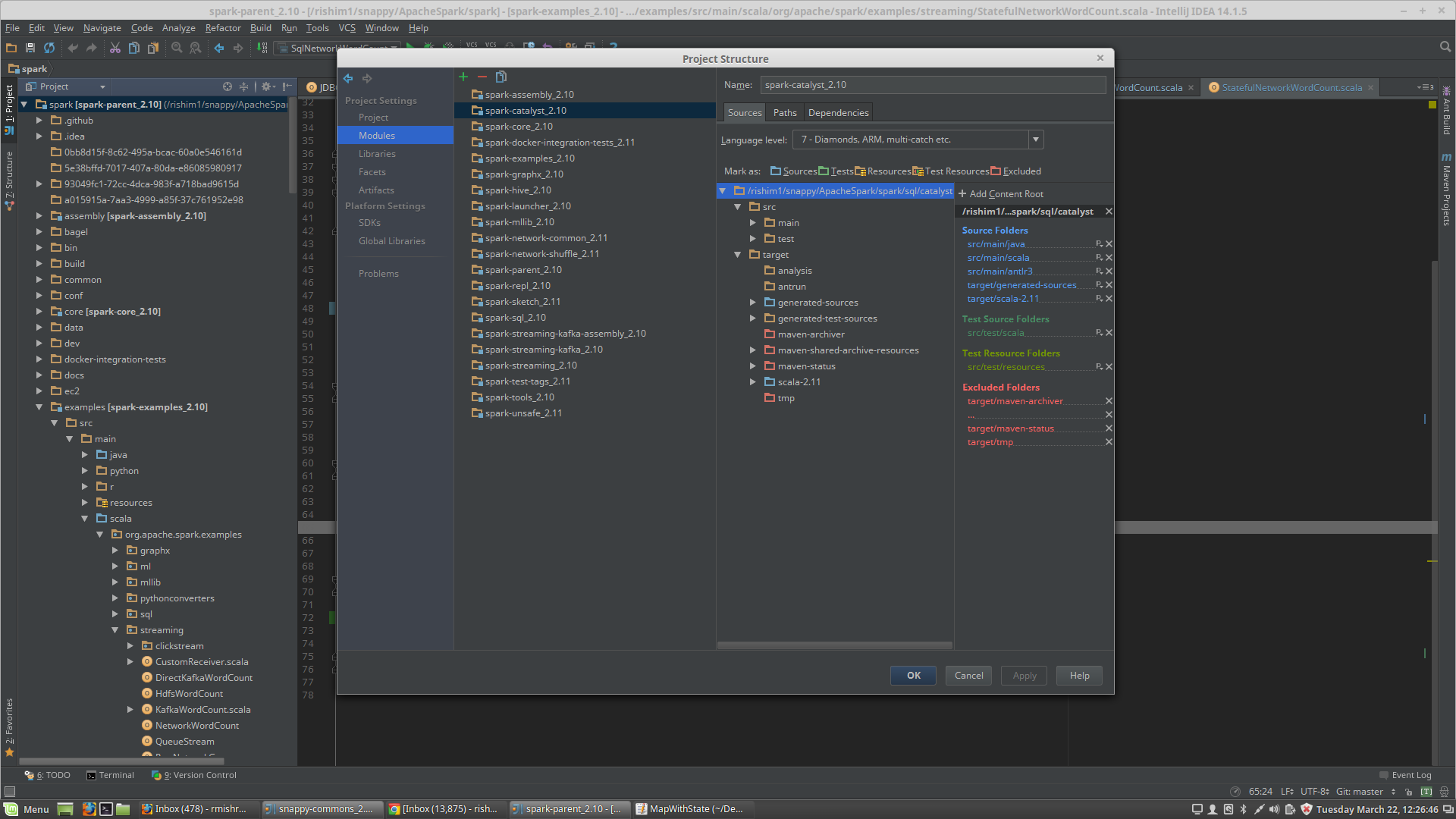Image resolution: width=1456 pixels, height=819 pixels.
Task: Open MapWithState window in taskbar
Action: point(690,809)
